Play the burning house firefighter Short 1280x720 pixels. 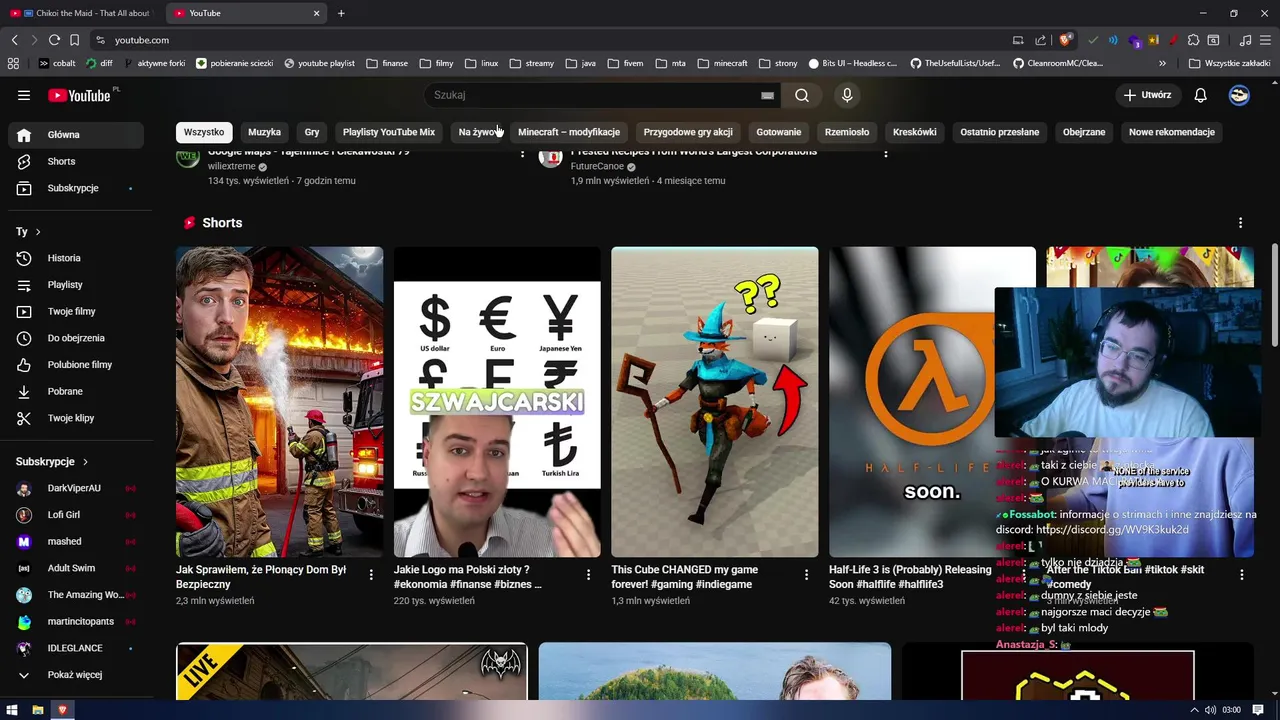[279, 402]
